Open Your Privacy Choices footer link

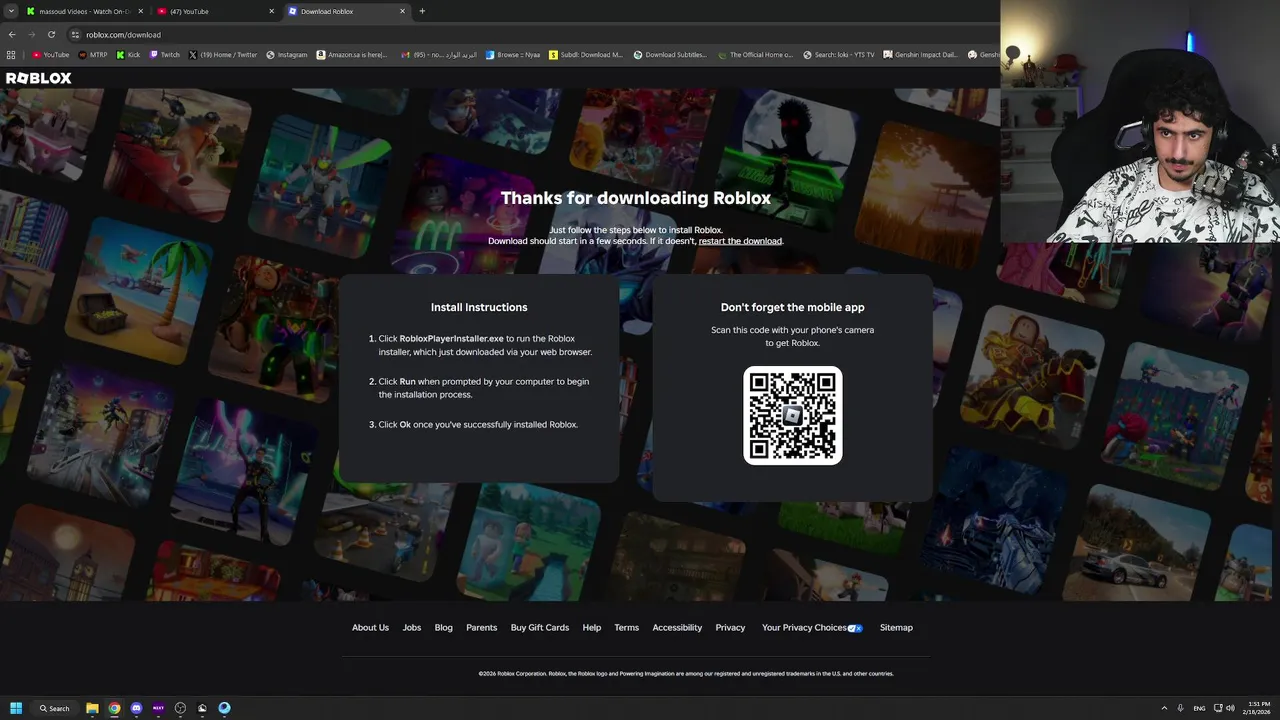click(812, 628)
